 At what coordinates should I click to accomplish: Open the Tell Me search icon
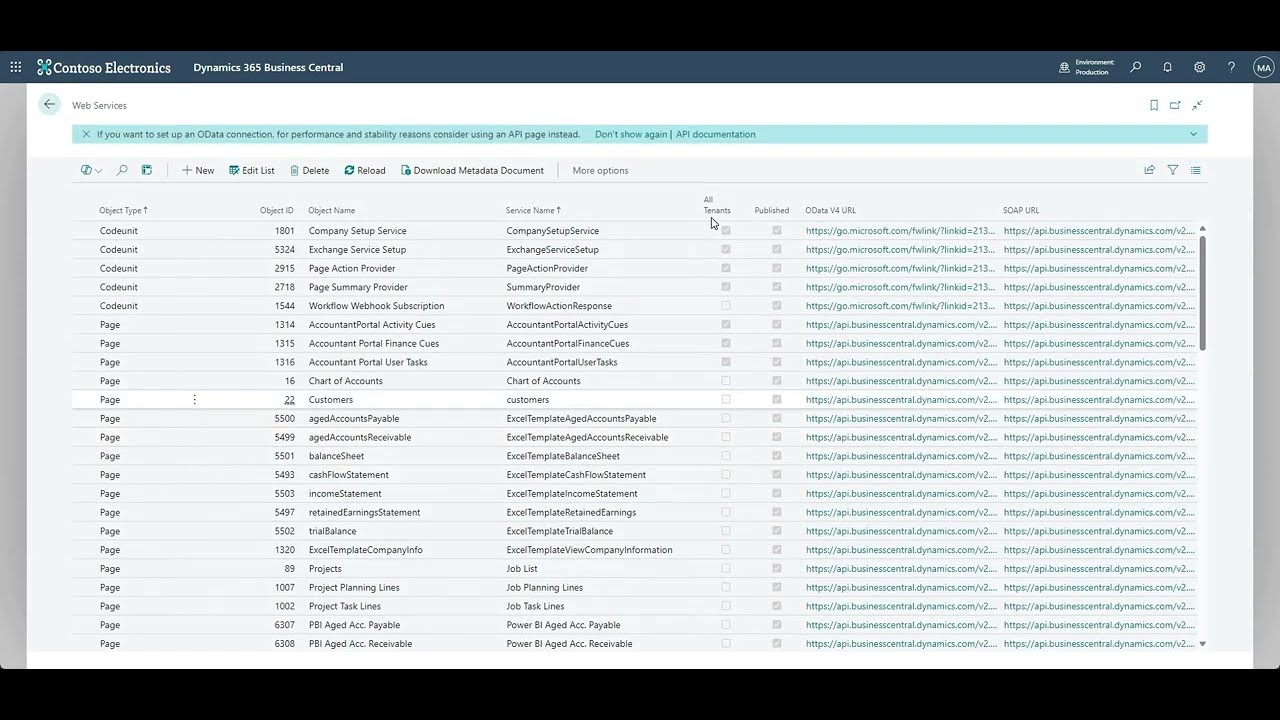click(1136, 67)
